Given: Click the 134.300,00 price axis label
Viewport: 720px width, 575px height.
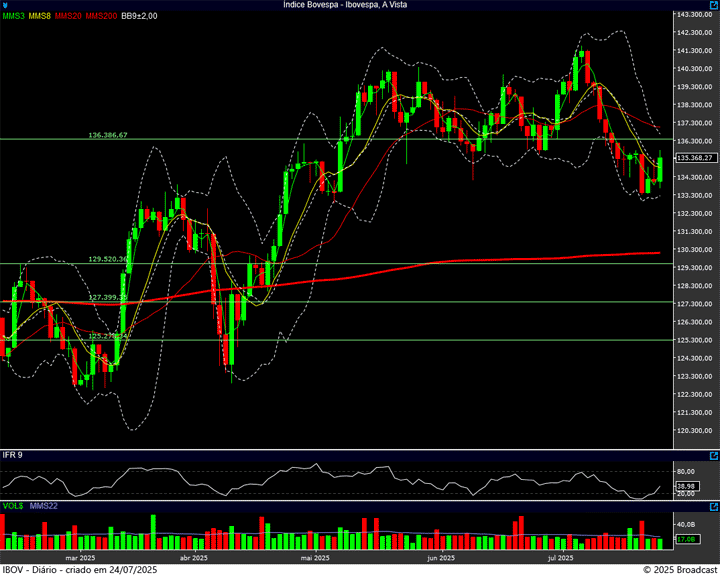Looking at the screenshot, I should 695,177.
